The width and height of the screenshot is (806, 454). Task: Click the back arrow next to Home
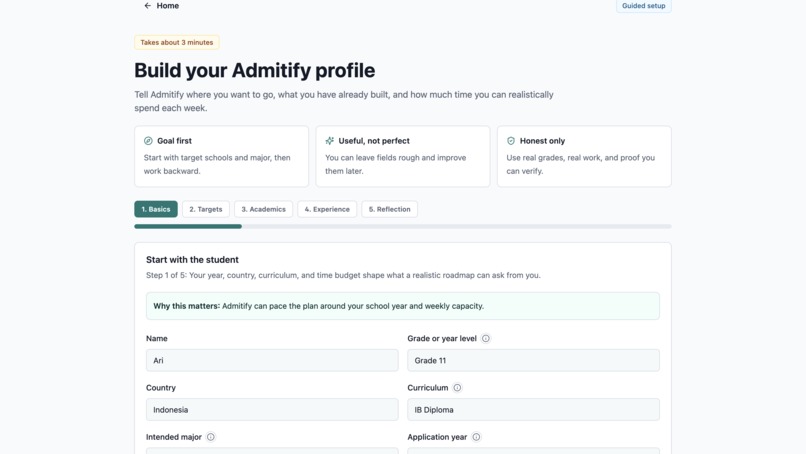tap(148, 6)
